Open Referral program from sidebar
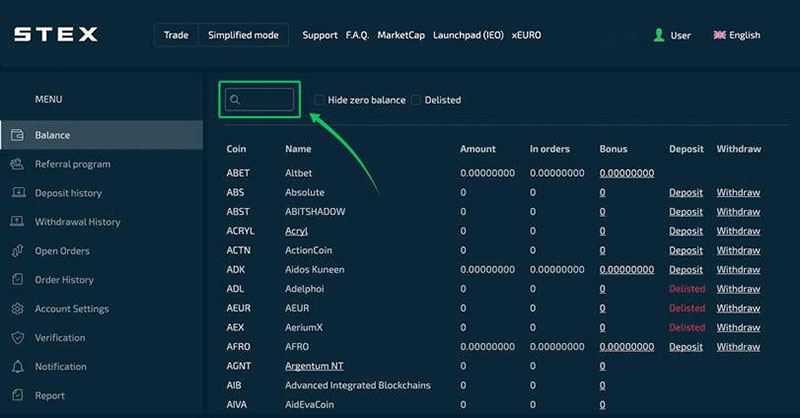Image resolution: width=800 pixels, height=418 pixels. coord(72,164)
